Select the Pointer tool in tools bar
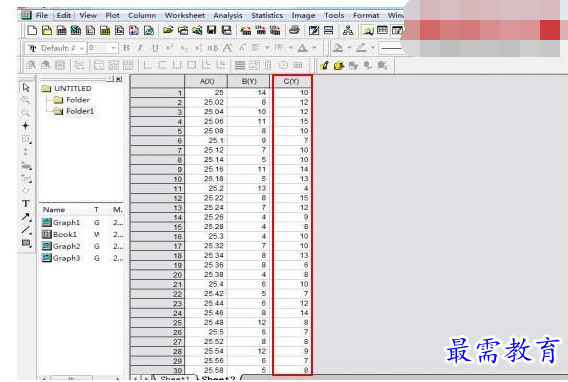This screenshot has width=568, height=382. click(26, 88)
